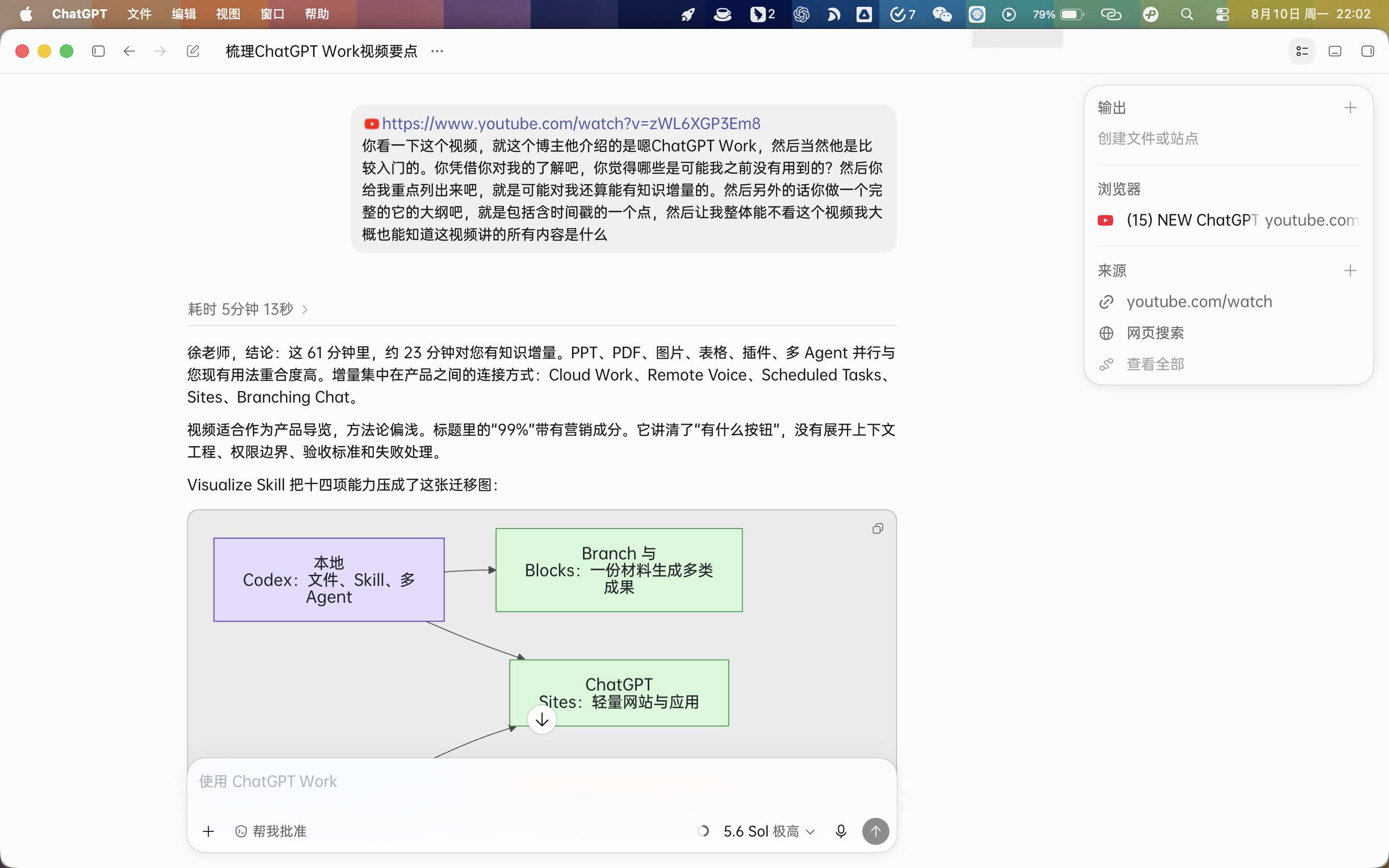
Task: Toggle the bottom panel layout icon
Action: tap(1335, 51)
